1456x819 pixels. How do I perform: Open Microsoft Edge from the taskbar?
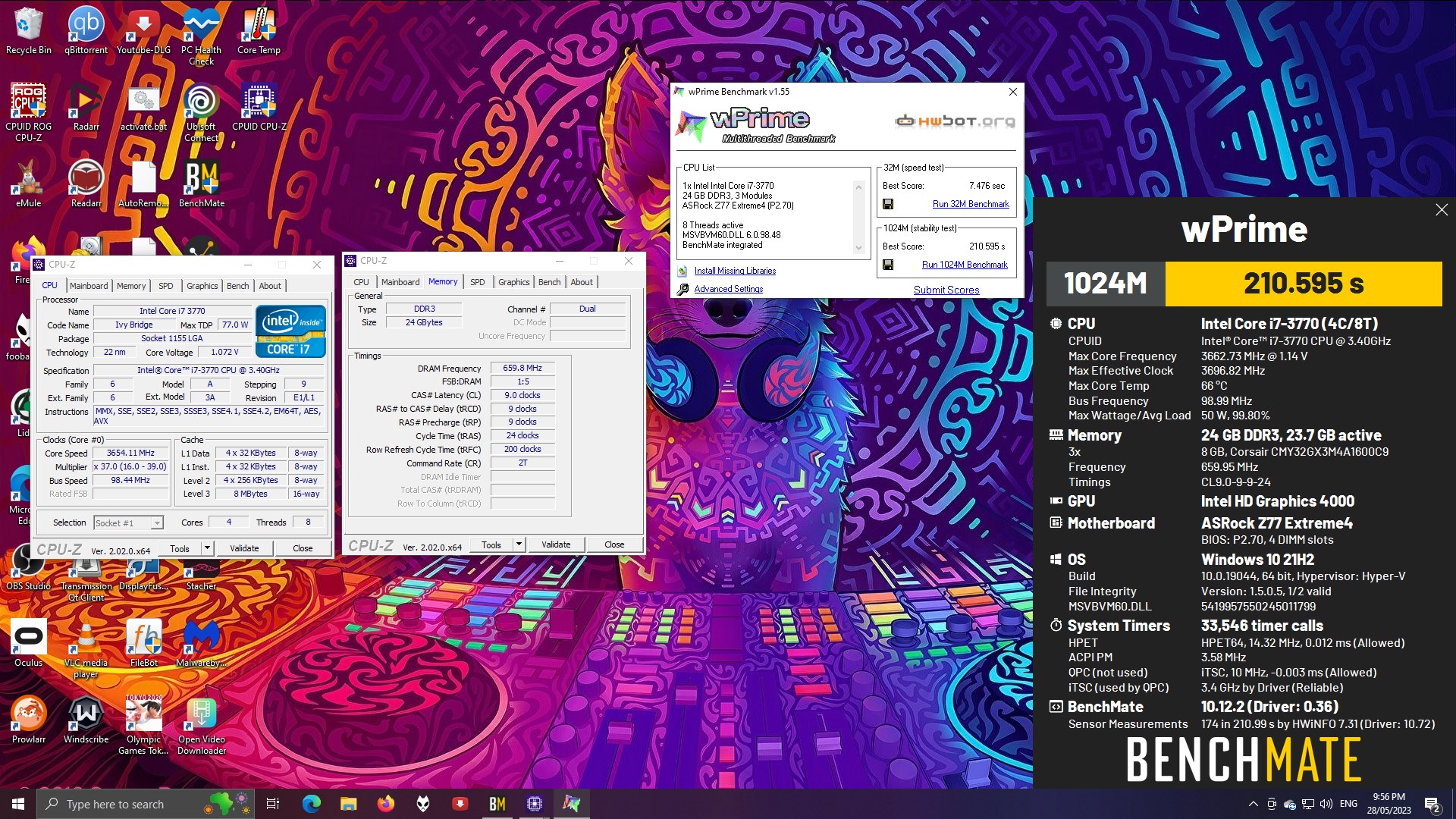[312, 804]
